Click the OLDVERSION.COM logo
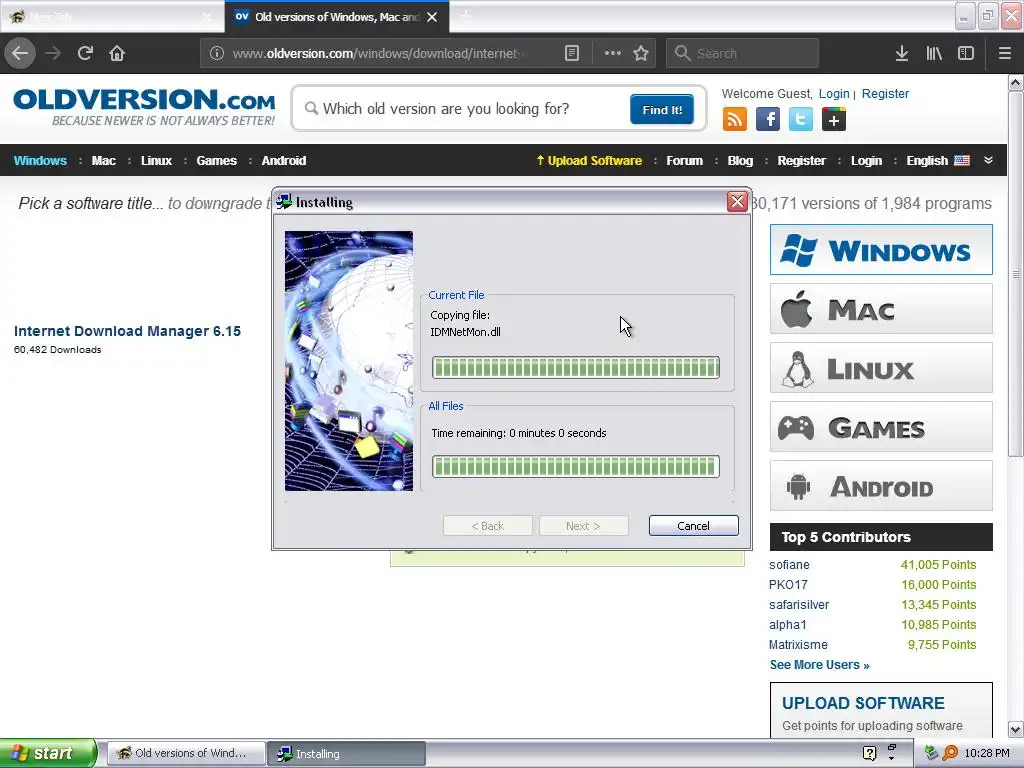Image resolution: width=1024 pixels, height=768 pixels. tap(144, 107)
